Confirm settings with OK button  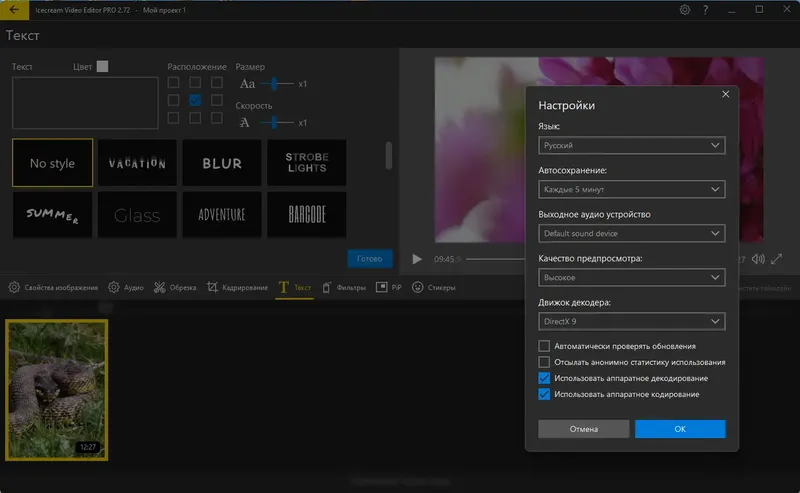click(679, 429)
